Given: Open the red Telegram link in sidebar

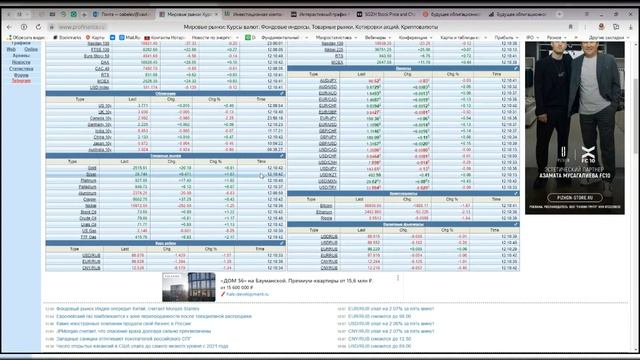Looking at the screenshot, I should coord(21,81).
